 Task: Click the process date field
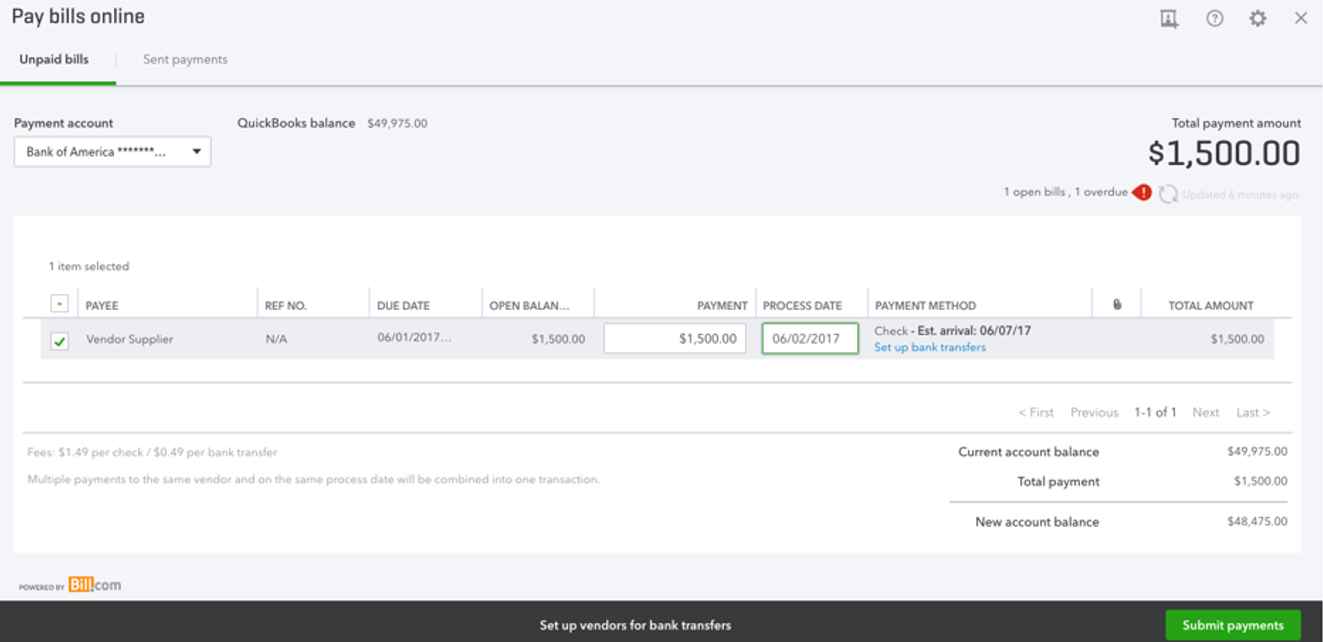click(809, 339)
